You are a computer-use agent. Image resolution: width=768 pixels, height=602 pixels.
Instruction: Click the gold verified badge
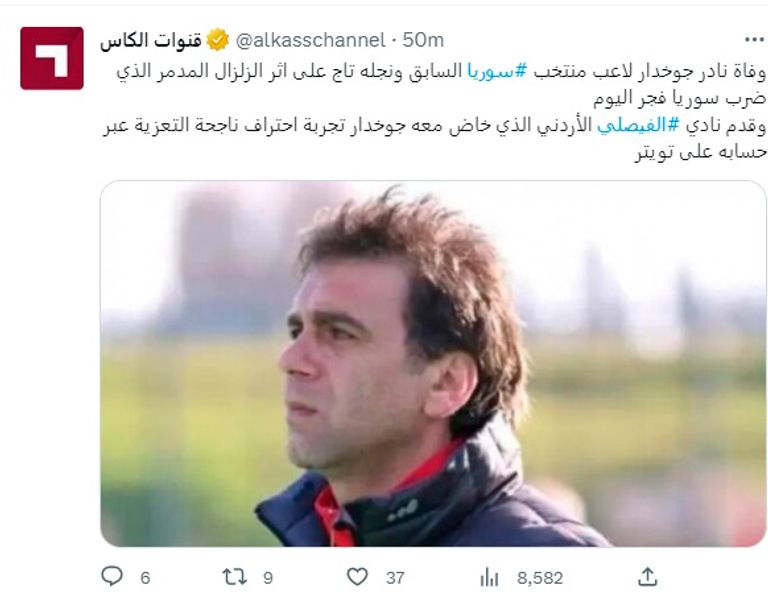[x=217, y=40]
